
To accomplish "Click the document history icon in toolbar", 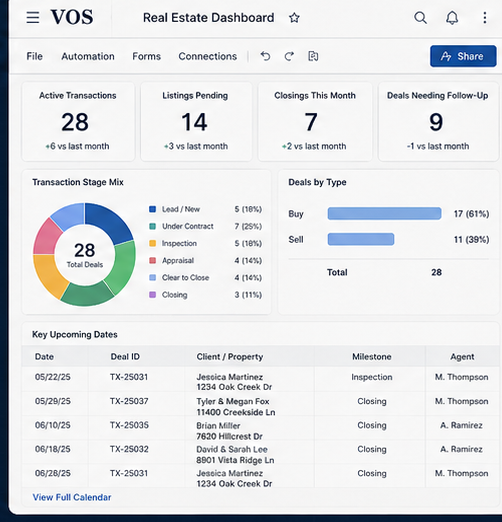I will pyautogui.click(x=313, y=56).
